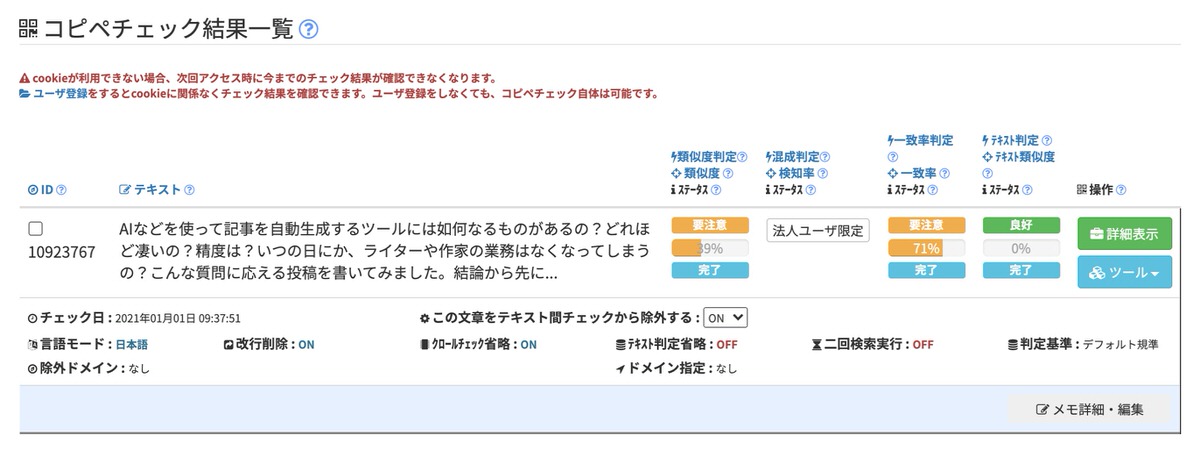Screen dimensions: 1200x450
Task: Click the 法人ユーザ限定 button
Action: [x=818, y=230]
